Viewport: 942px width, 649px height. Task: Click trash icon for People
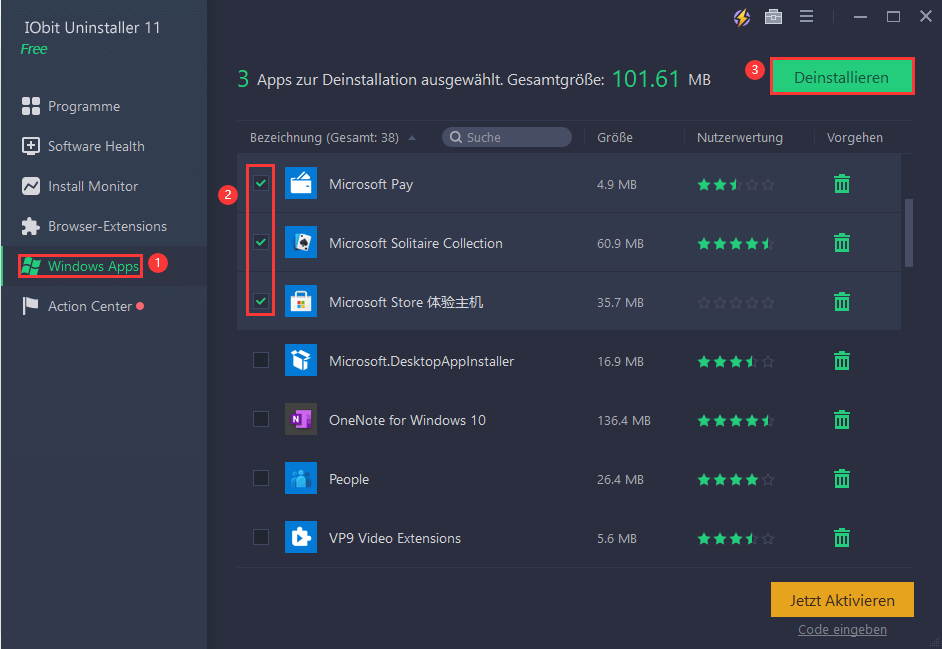click(x=842, y=479)
